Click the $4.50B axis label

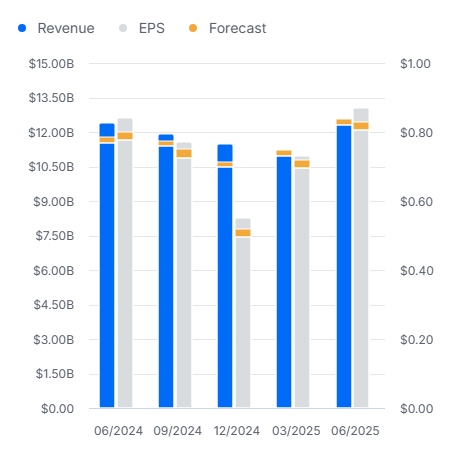tap(54, 305)
